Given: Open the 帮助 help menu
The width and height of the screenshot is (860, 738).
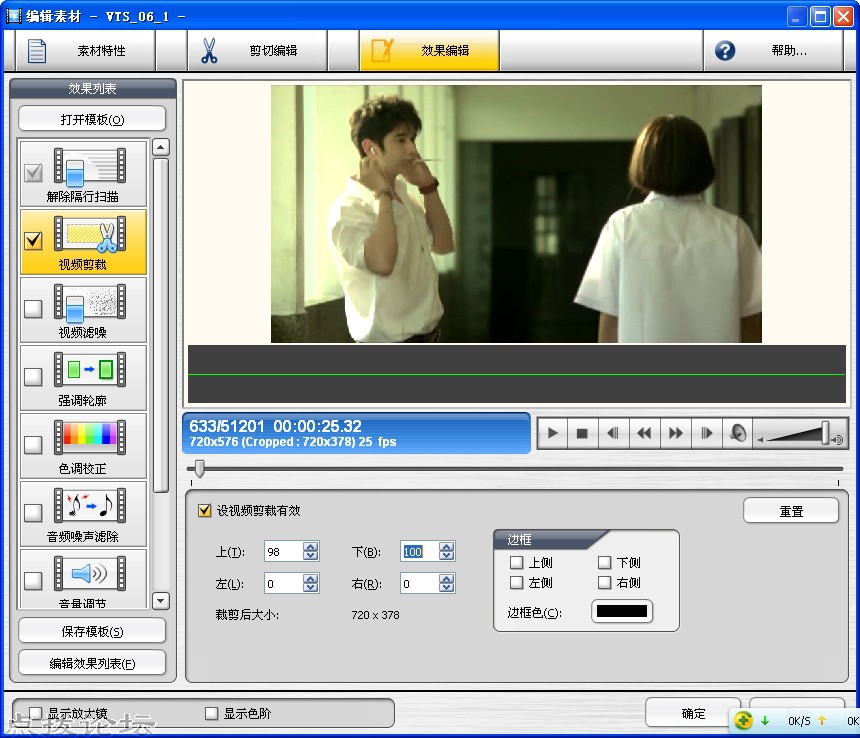Looking at the screenshot, I should pos(773,51).
